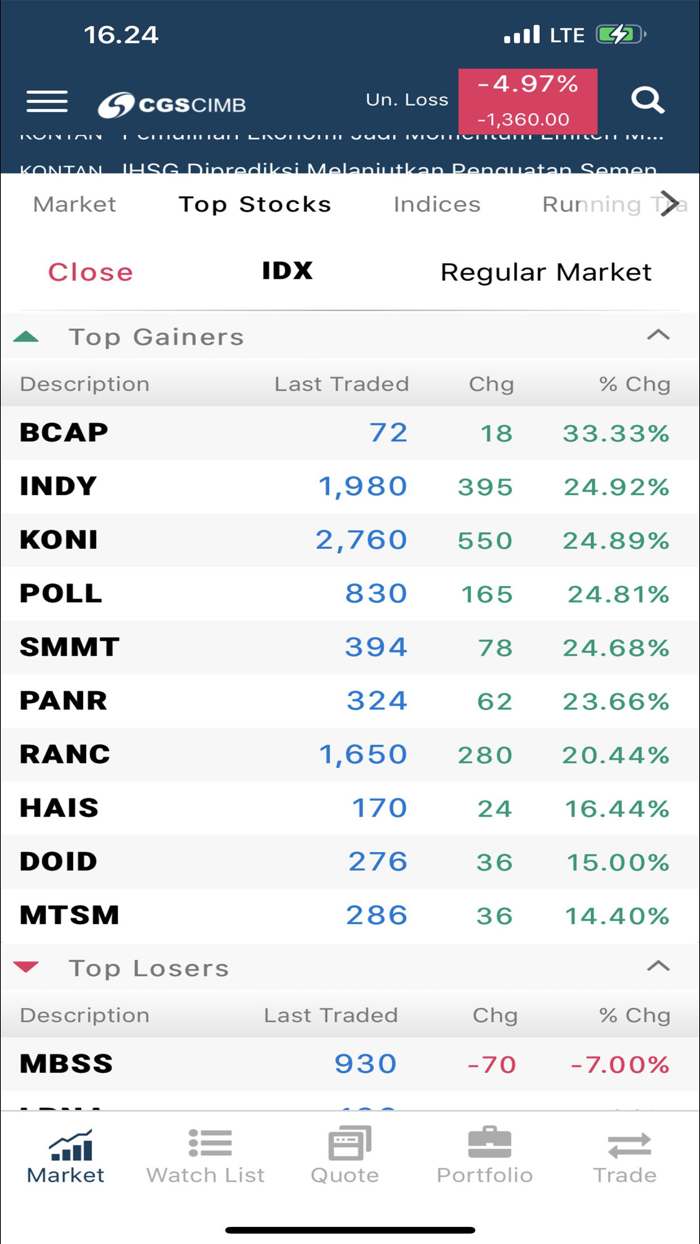This screenshot has width=700, height=1244.
Task: Toggle the green Top Gainers triangle indicator
Action: (x=27, y=336)
